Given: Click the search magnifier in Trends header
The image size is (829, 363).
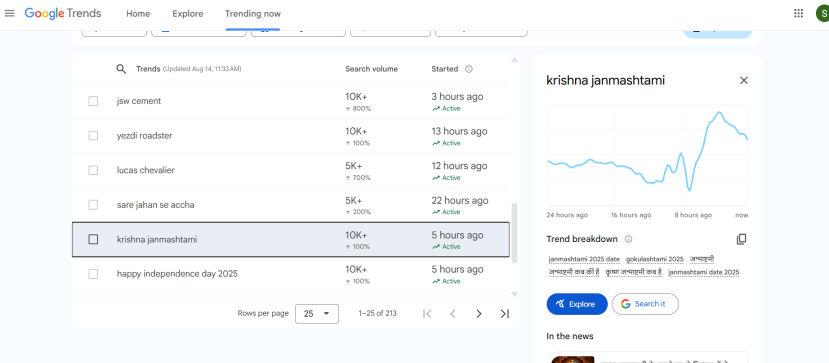Looking at the screenshot, I should coord(121,69).
